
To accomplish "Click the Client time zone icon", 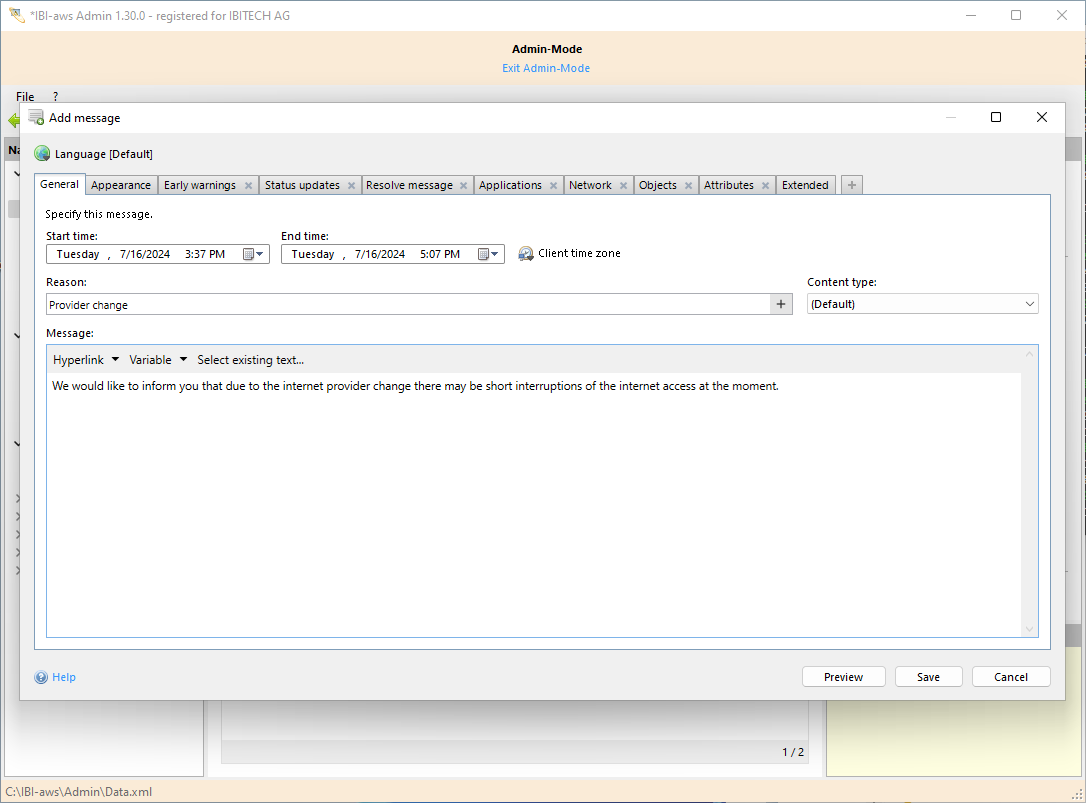I will [526, 254].
